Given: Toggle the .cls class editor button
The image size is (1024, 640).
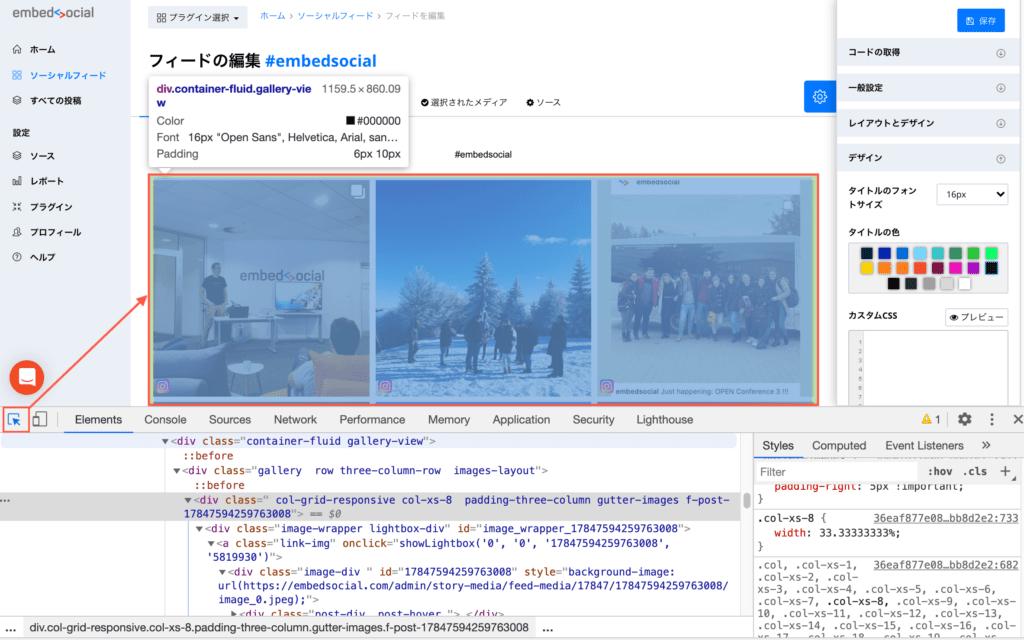Looking at the screenshot, I should point(974,471).
